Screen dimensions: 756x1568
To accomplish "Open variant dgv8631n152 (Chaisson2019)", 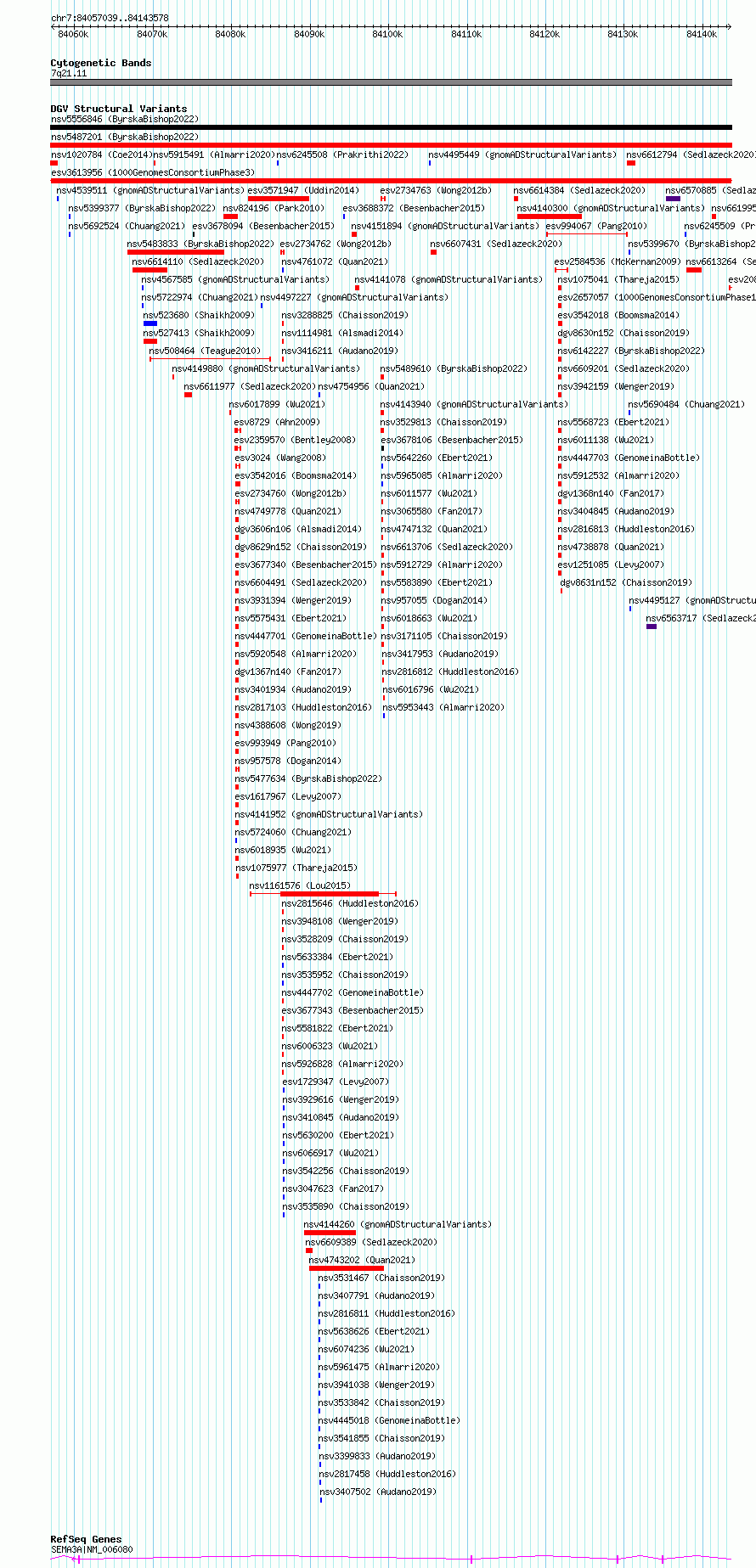I will pyautogui.click(x=626, y=583).
